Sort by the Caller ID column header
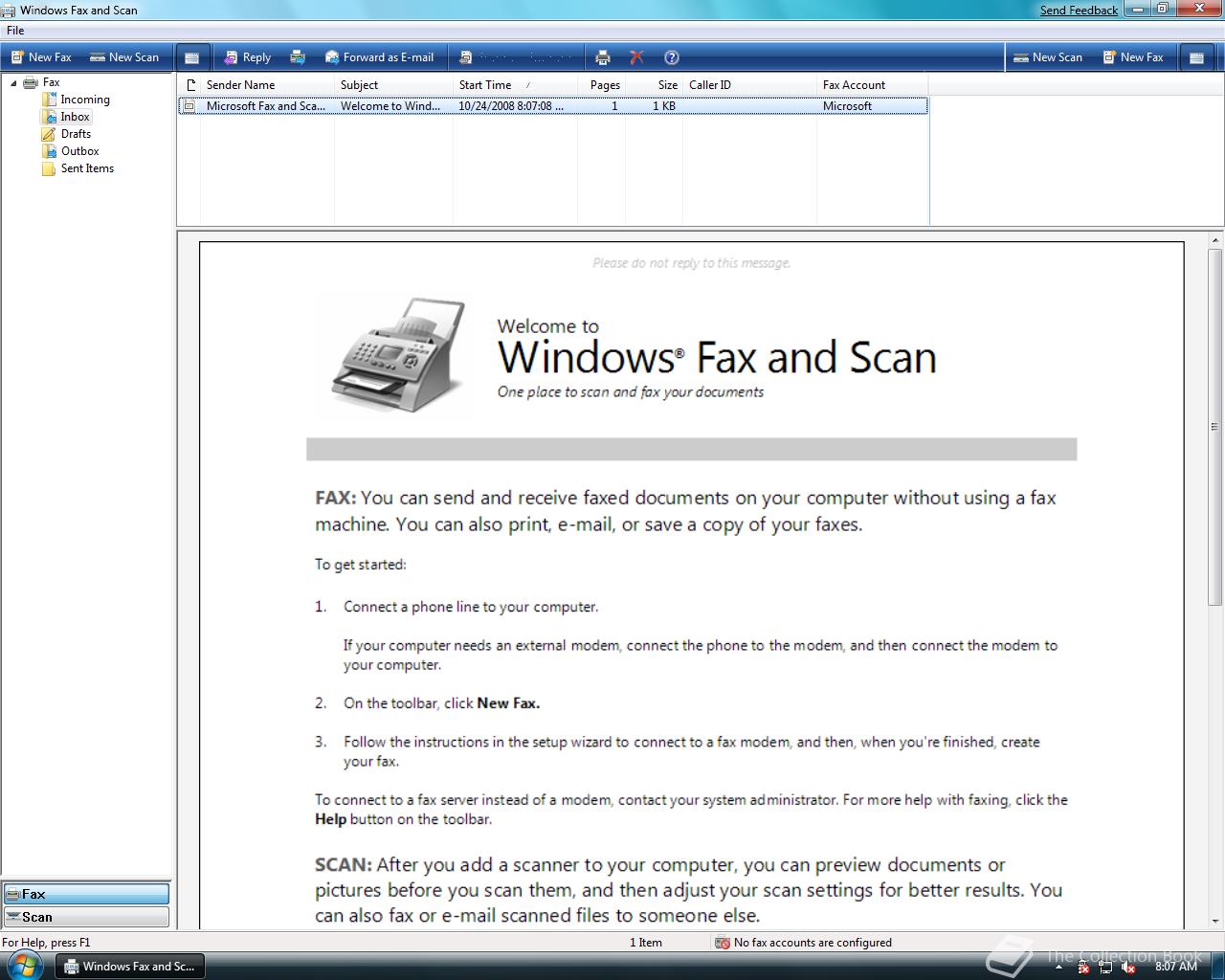The image size is (1225, 980). (749, 85)
